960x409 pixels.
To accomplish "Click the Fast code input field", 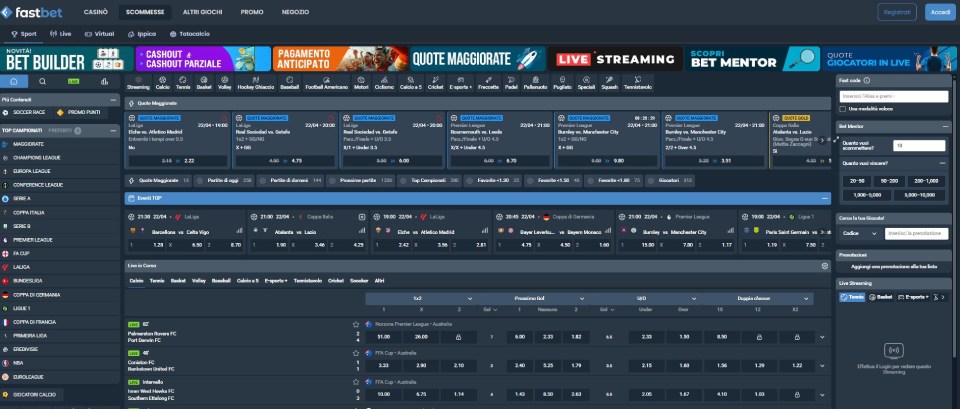I will point(894,96).
